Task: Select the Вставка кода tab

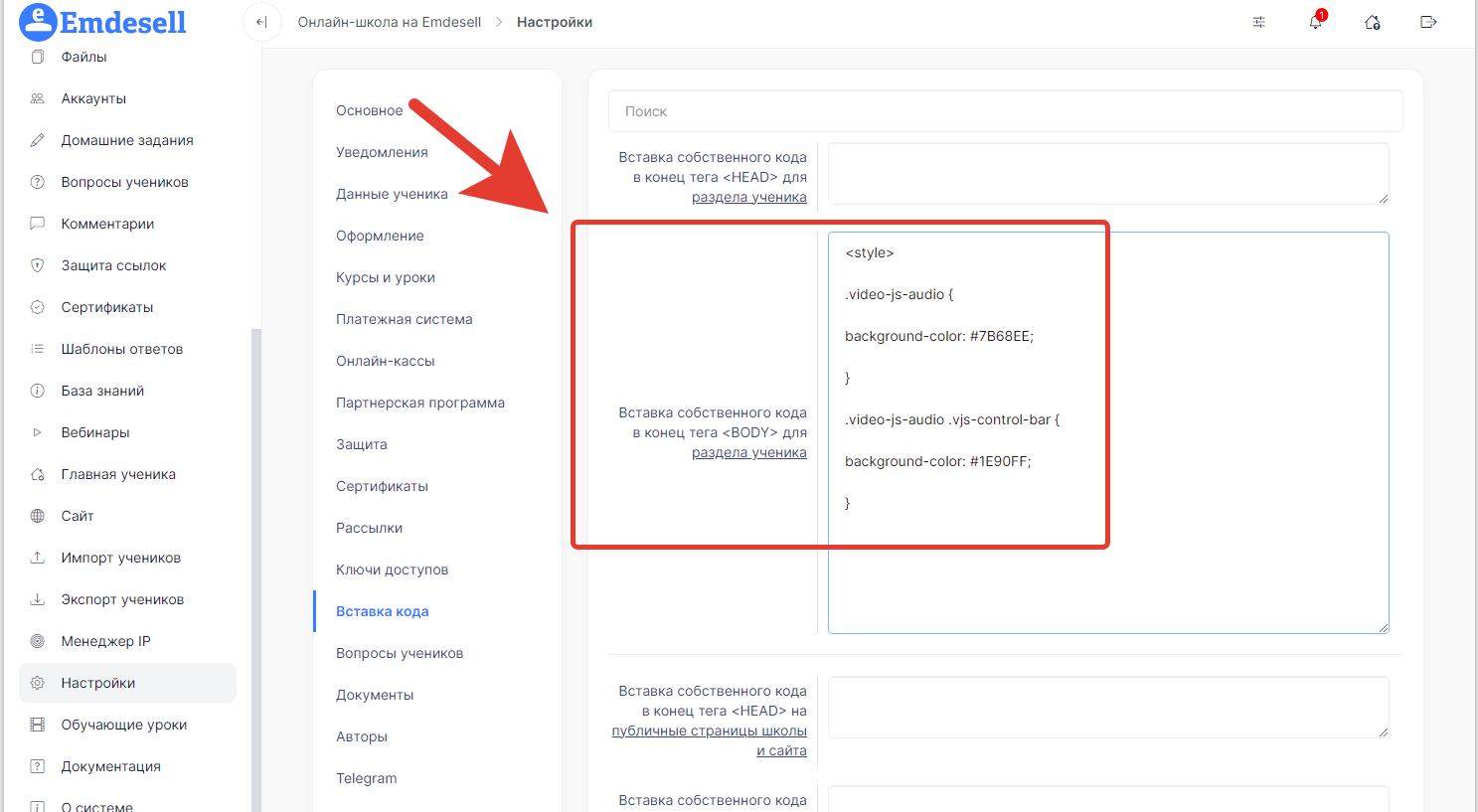Action: click(x=382, y=611)
